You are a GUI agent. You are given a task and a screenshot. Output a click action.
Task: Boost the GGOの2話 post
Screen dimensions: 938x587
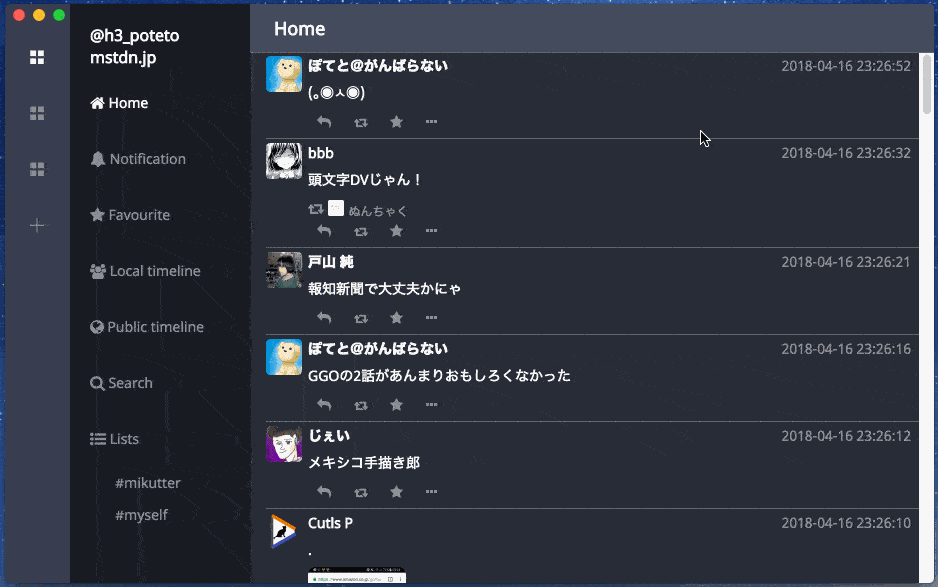(361, 406)
